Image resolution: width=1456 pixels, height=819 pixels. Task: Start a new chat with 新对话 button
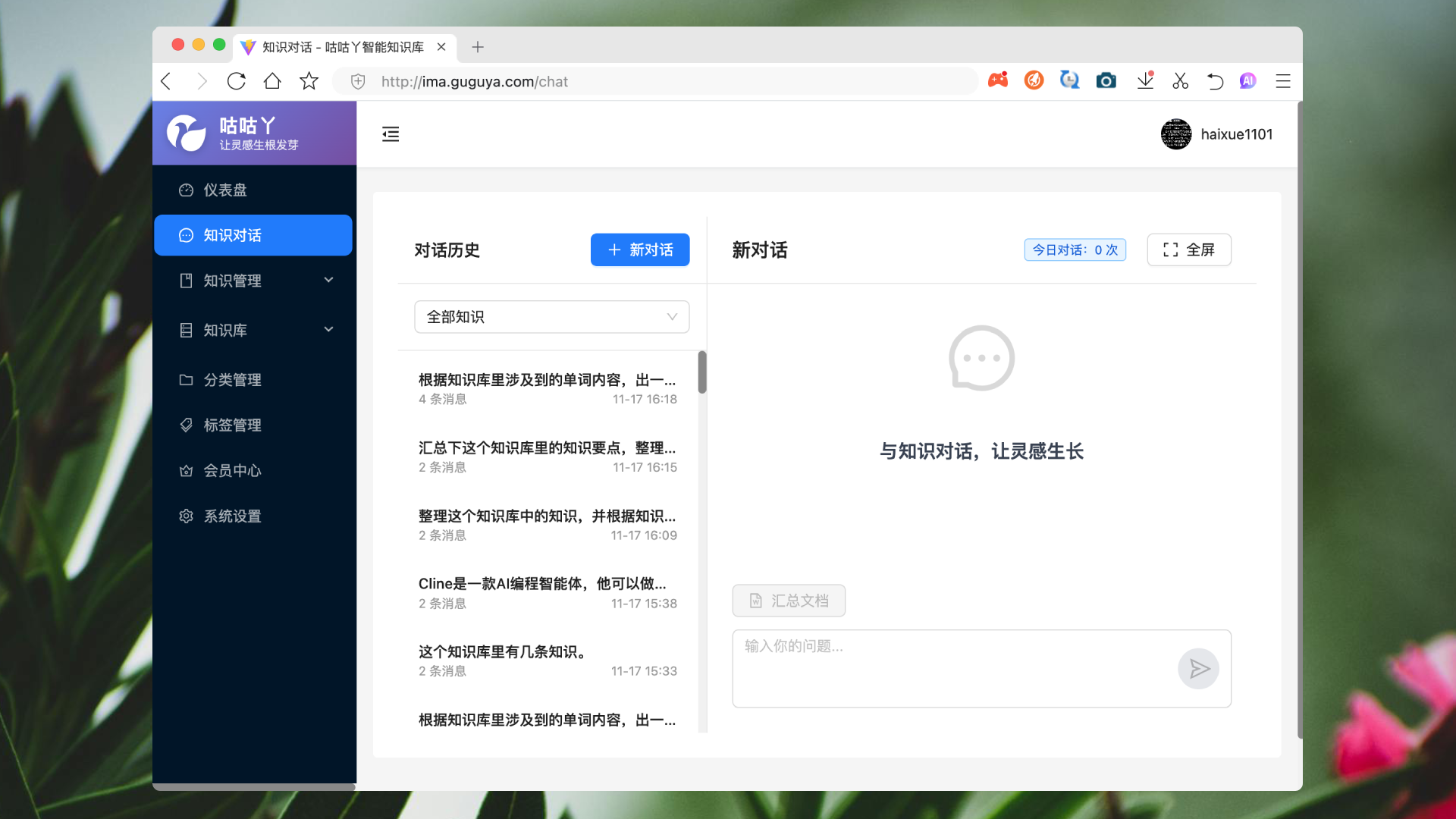coord(639,249)
